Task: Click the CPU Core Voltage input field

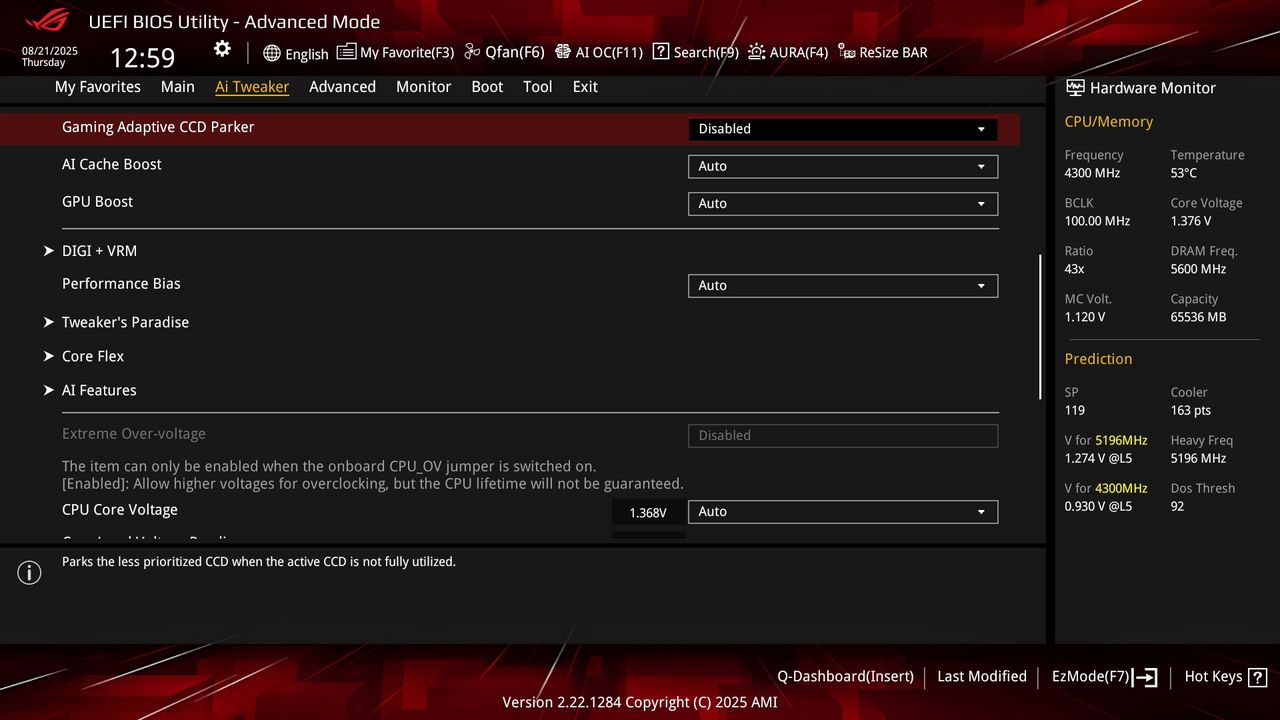Action: tap(648, 511)
